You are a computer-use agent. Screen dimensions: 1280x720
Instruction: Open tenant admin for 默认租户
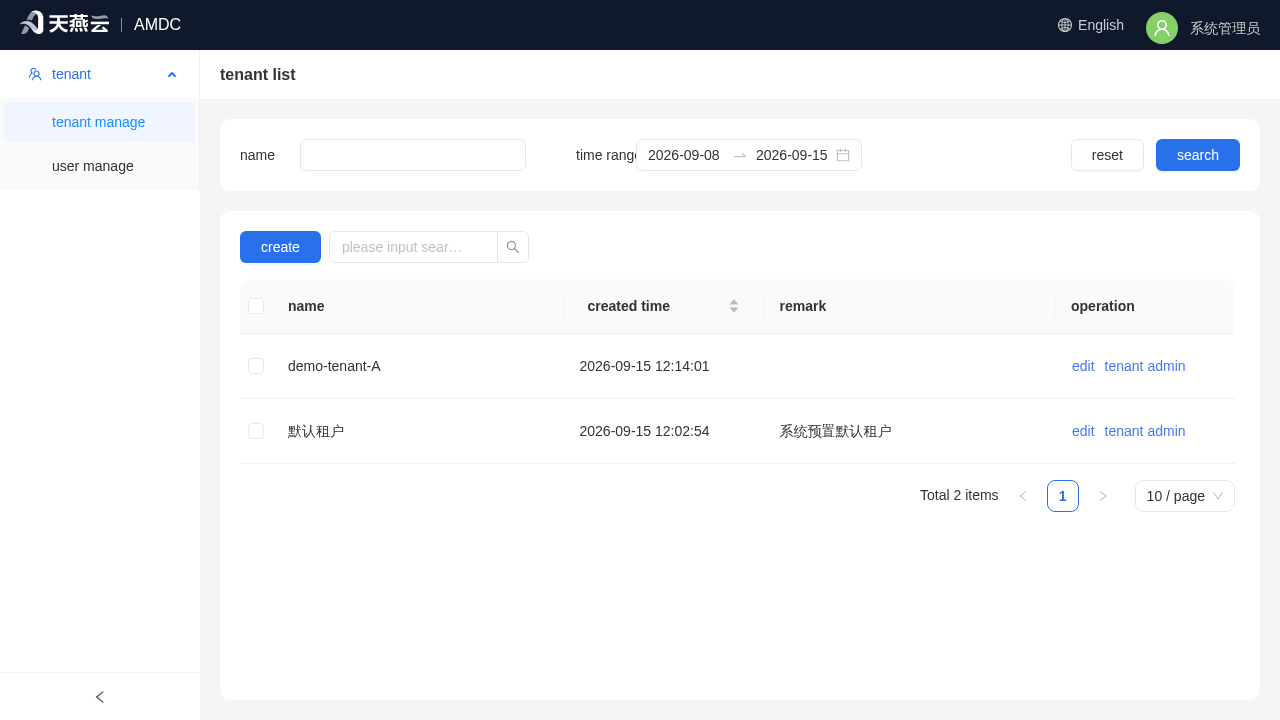pyautogui.click(x=1145, y=431)
